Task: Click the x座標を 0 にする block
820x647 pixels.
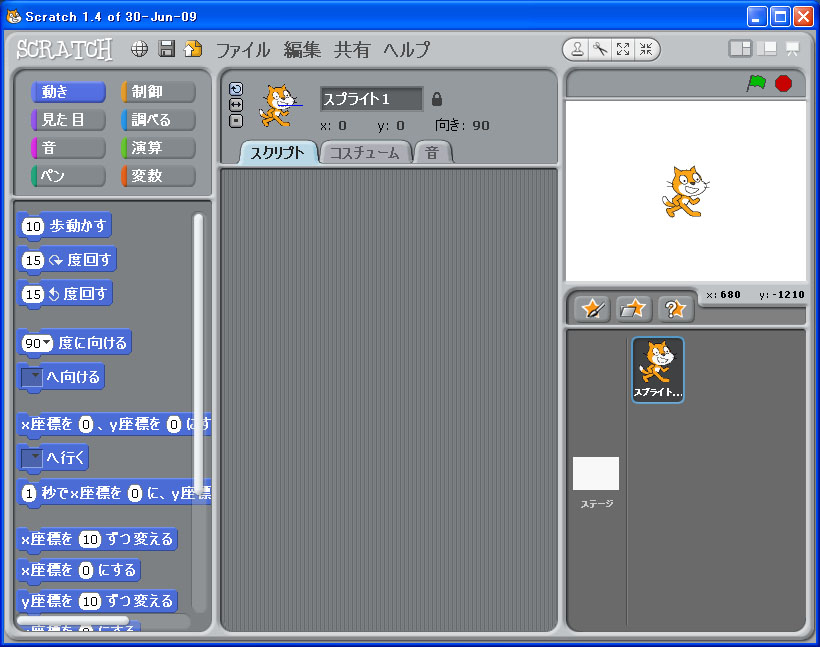Action: pyautogui.click(x=79, y=570)
